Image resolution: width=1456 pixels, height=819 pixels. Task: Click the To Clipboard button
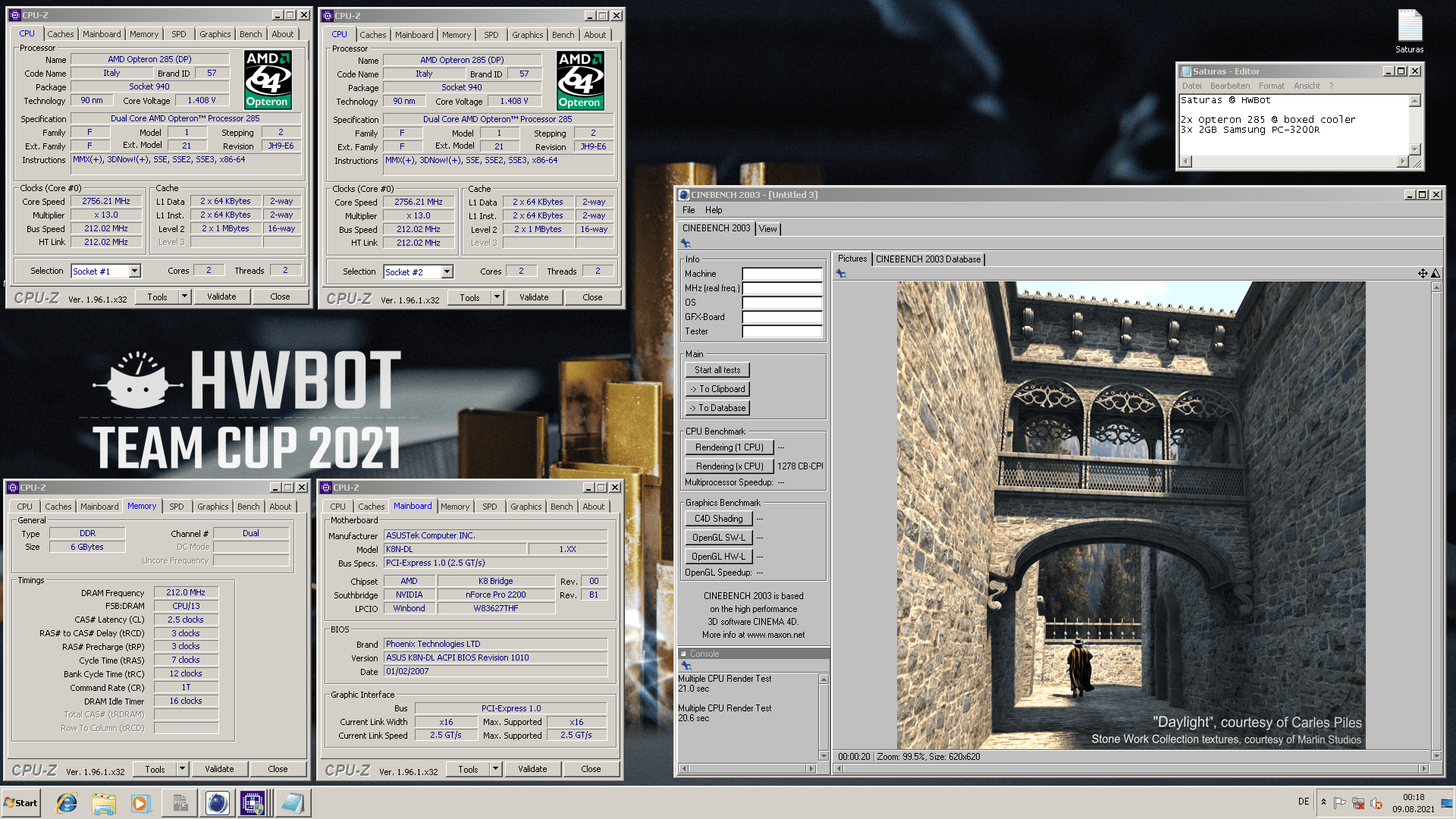717,389
